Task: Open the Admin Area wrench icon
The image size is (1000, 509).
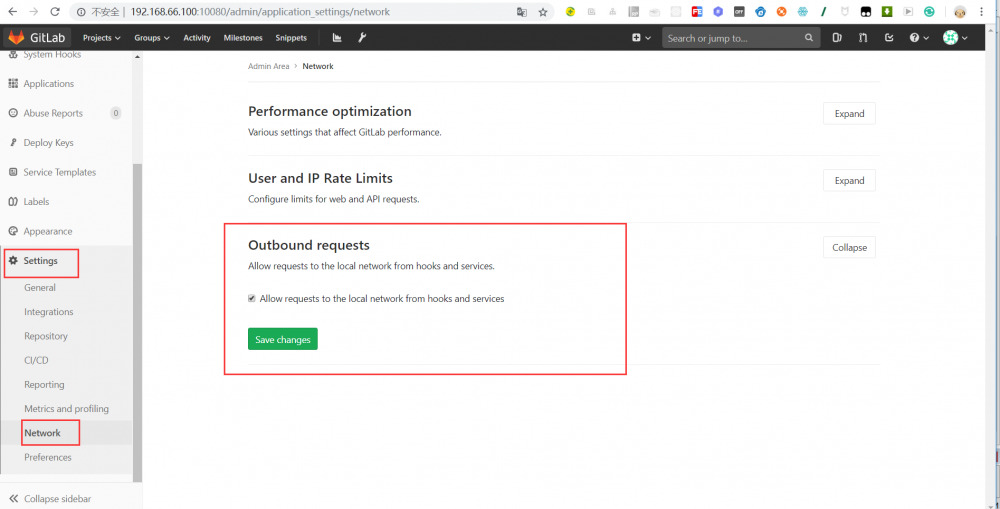Action: point(362,38)
